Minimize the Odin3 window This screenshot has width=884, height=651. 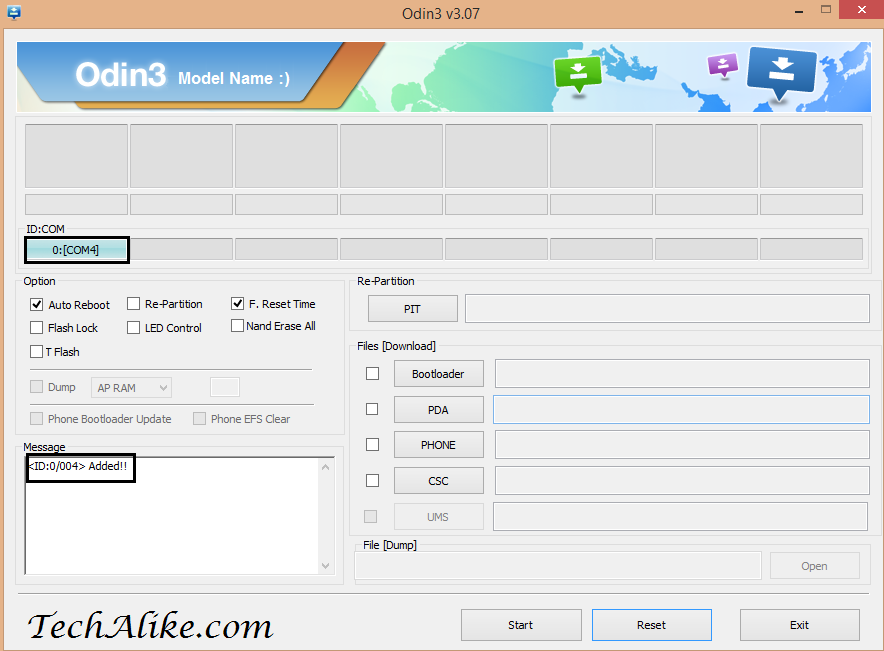(799, 11)
